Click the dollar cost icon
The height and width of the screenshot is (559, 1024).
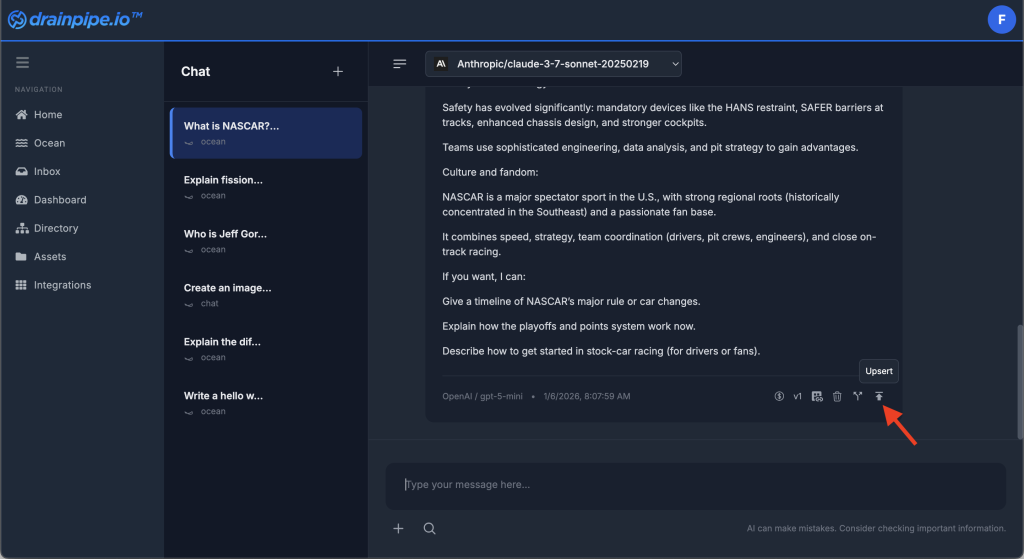pyautogui.click(x=779, y=397)
